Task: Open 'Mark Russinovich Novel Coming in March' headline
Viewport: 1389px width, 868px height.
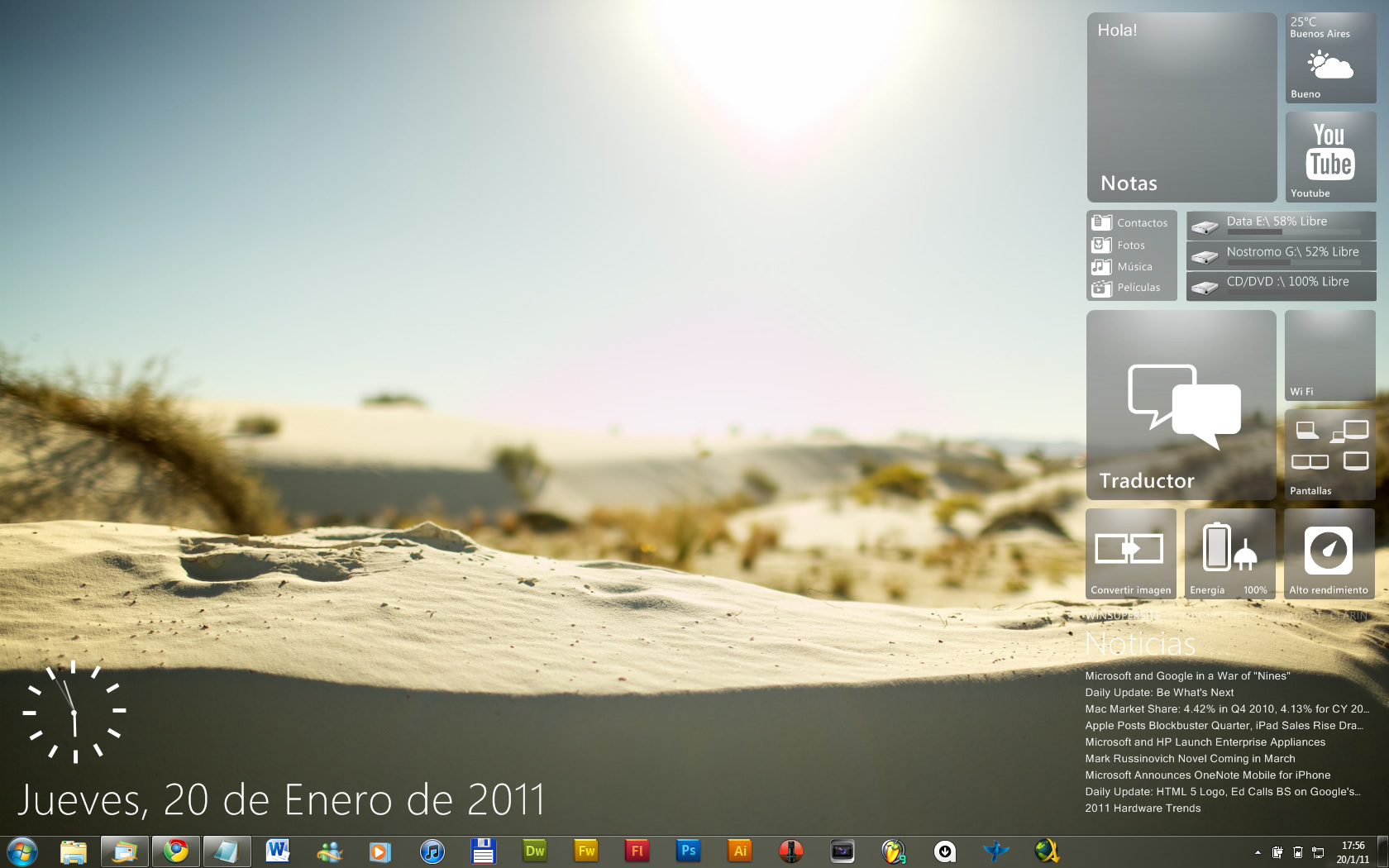Action: (x=1191, y=758)
